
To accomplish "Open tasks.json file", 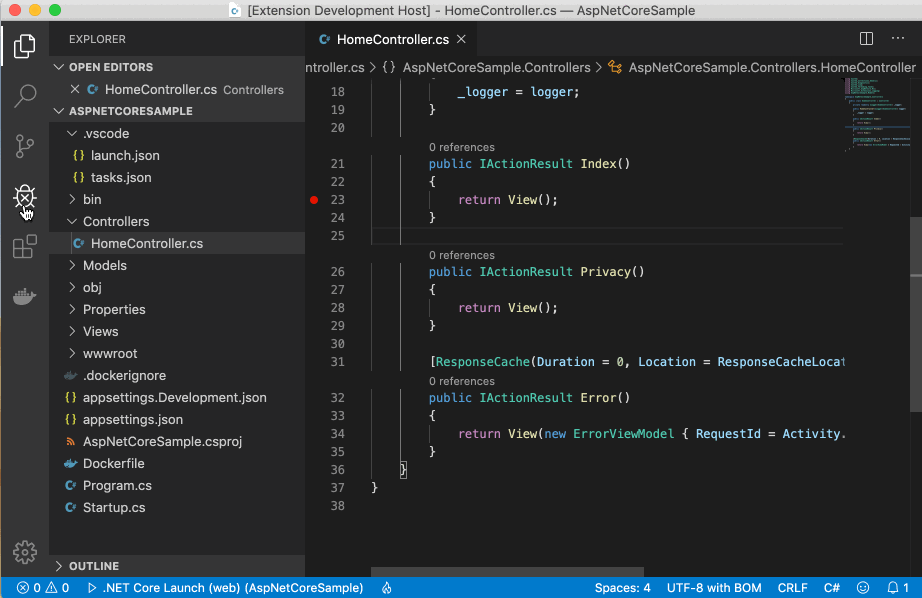I will click(x=177, y=178).
